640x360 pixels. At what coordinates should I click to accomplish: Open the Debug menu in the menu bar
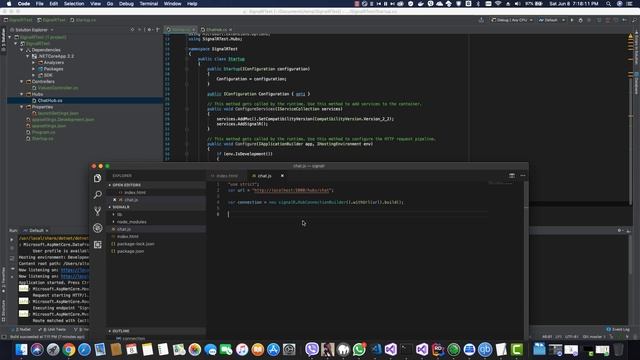click(126, 4)
